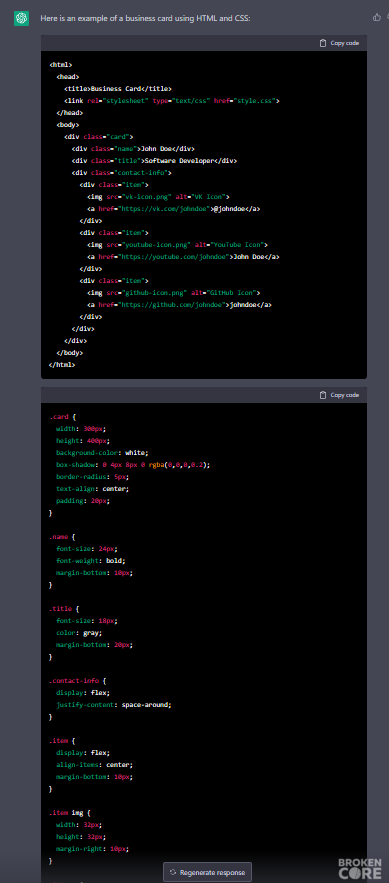Click the intro text about business card
Image resolution: width=389 pixels, height=883 pixels.
(x=145, y=19)
